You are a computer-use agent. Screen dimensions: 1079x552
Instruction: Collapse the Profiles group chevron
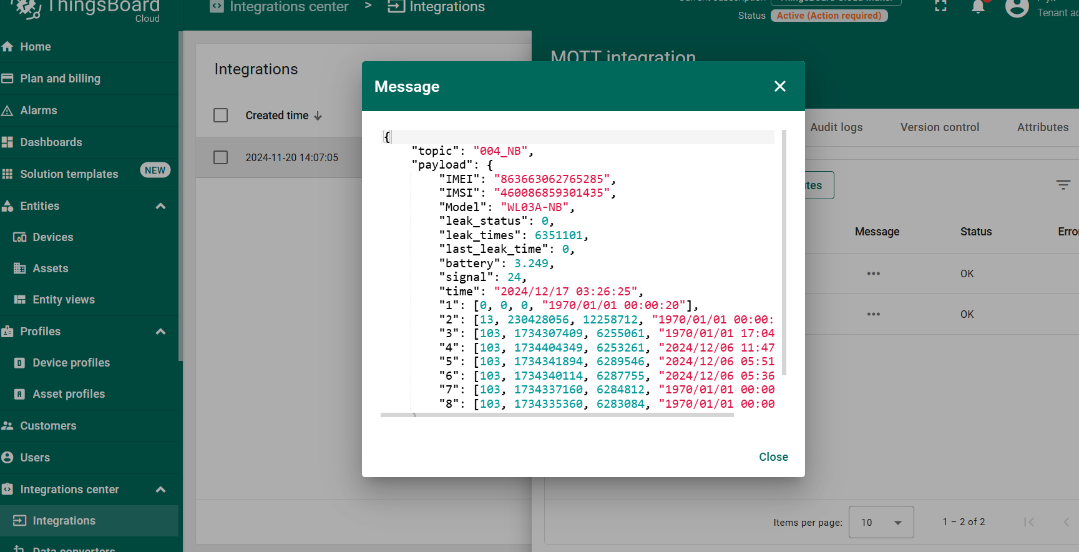[160, 331]
